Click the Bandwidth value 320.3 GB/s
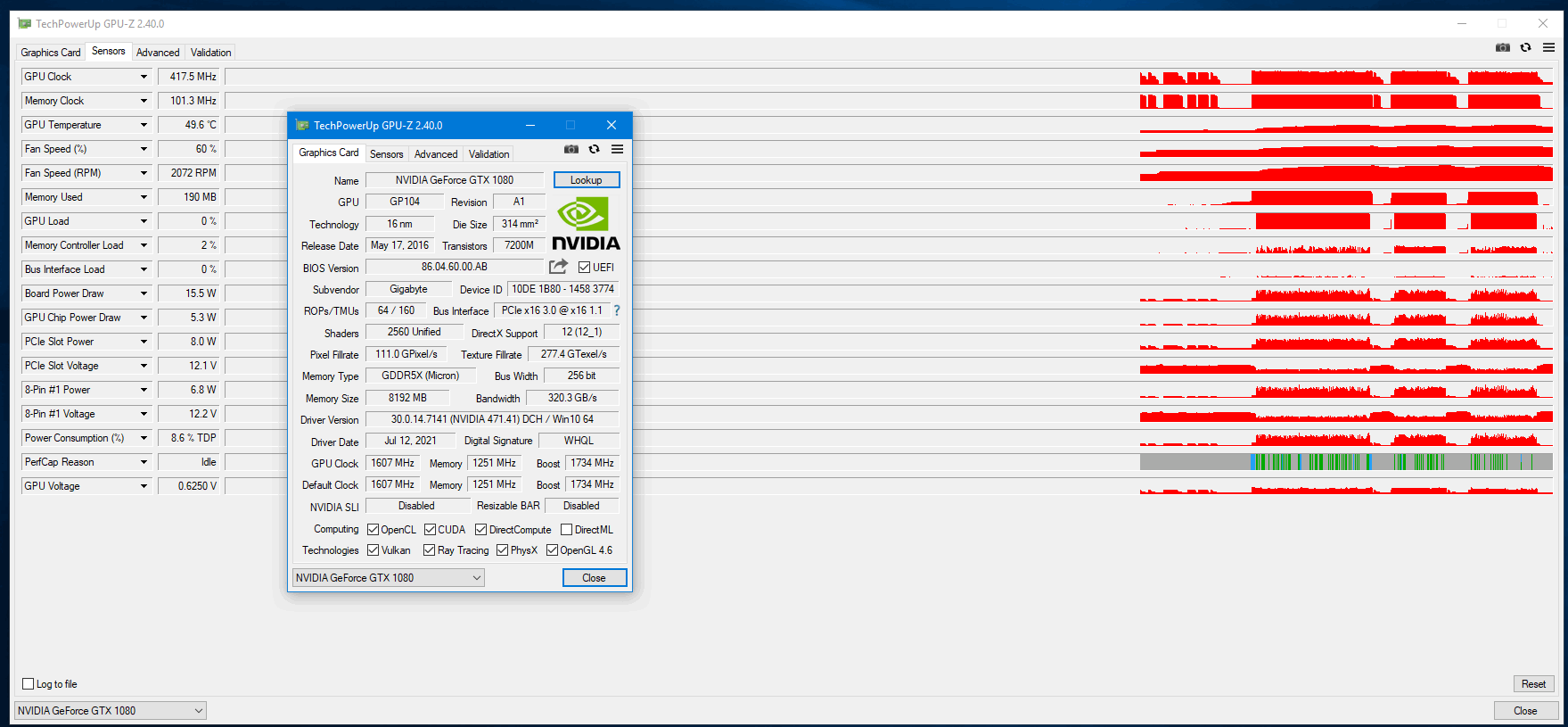1568x727 pixels. (572, 398)
